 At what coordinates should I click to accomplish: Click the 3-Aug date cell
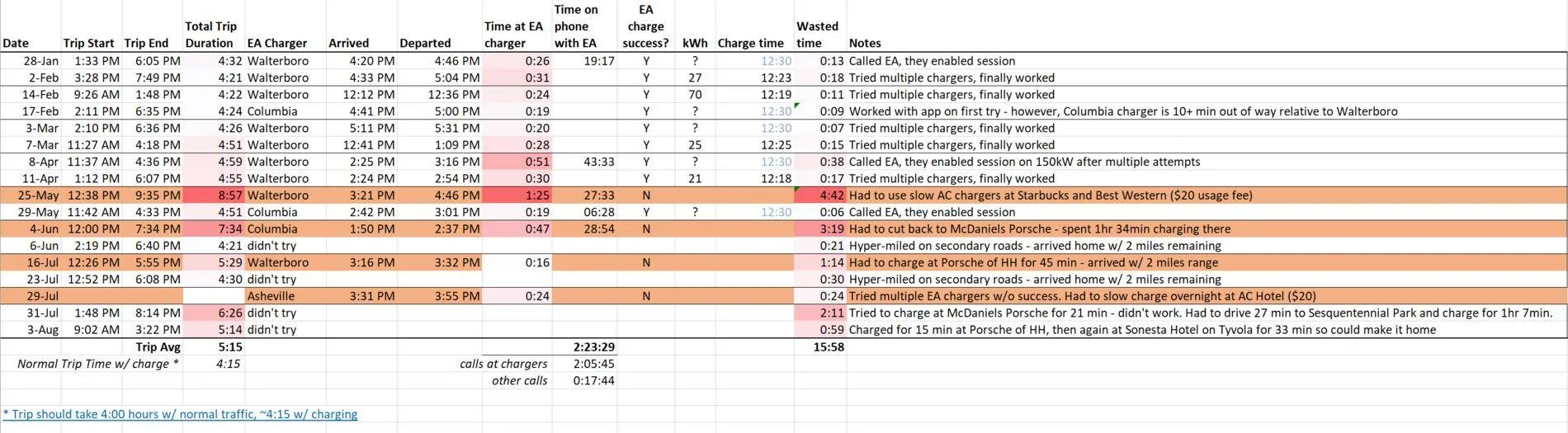tap(31, 330)
